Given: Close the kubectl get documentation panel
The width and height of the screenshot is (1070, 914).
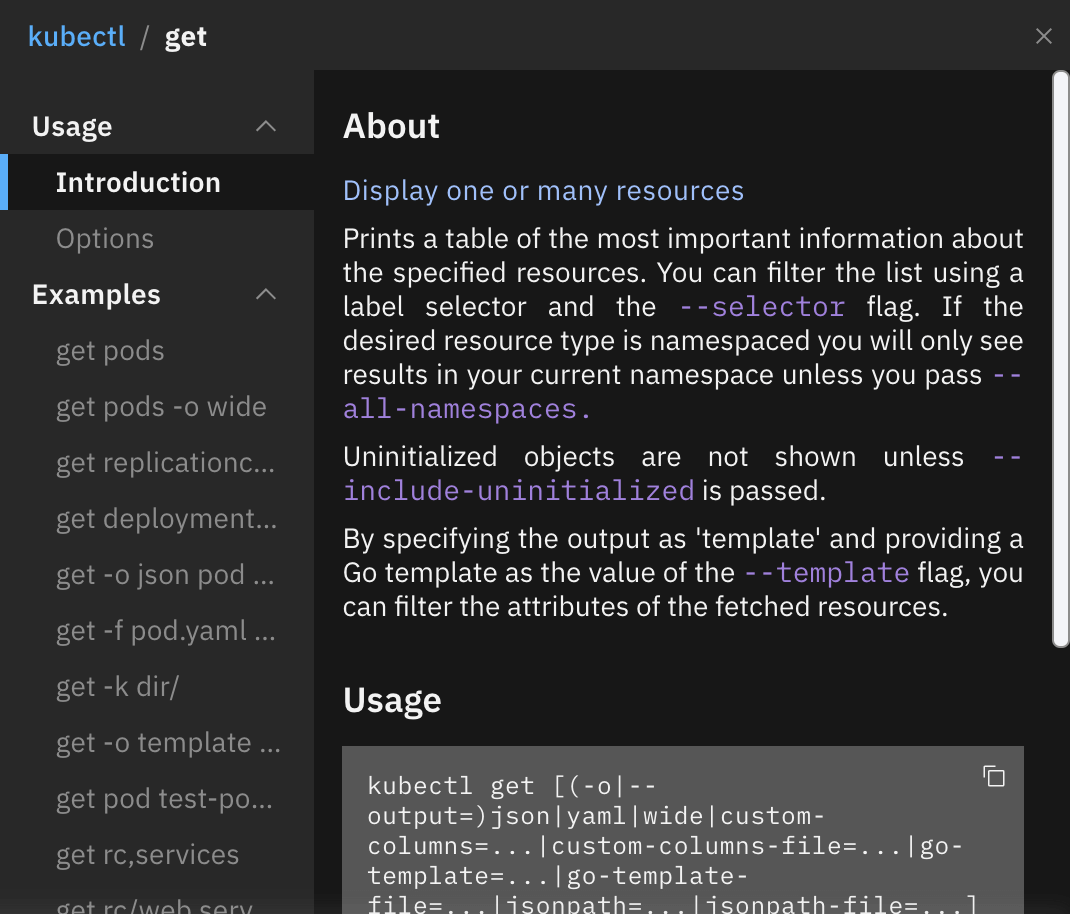Looking at the screenshot, I should [x=1043, y=36].
